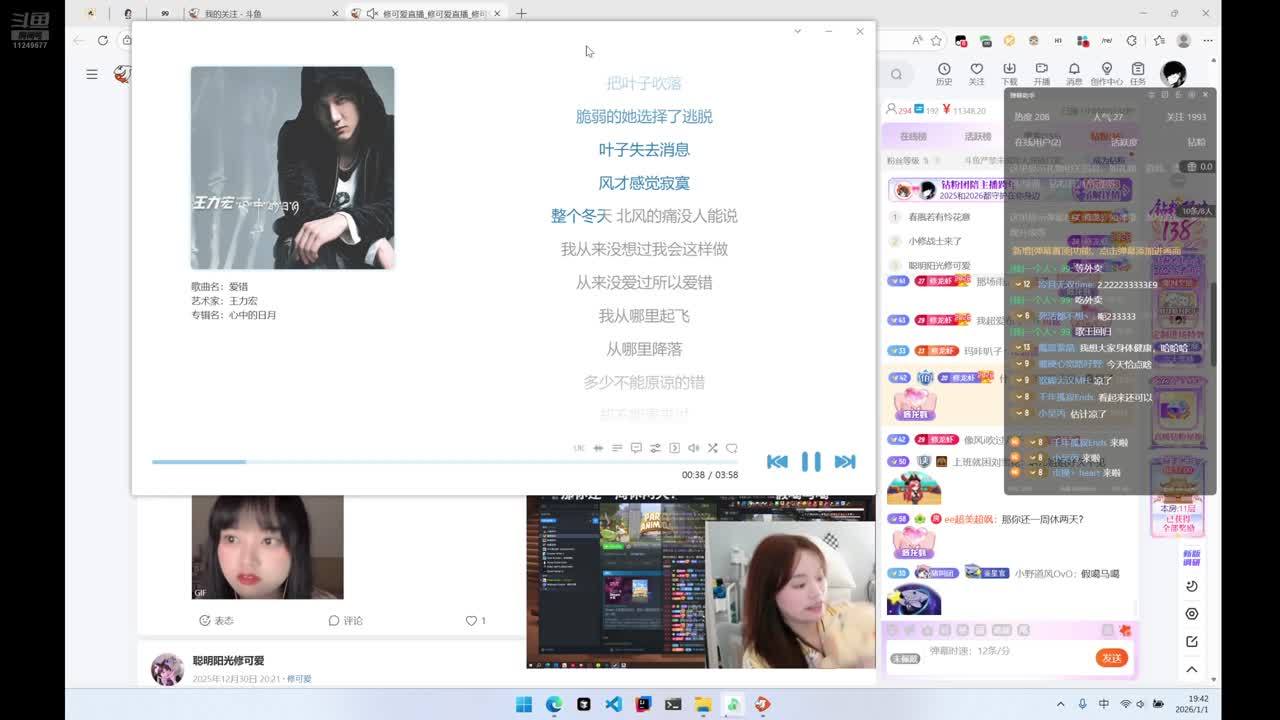Toggle shuffle playback mode
Screen dimensions: 1280x720
pyautogui.click(x=712, y=448)
